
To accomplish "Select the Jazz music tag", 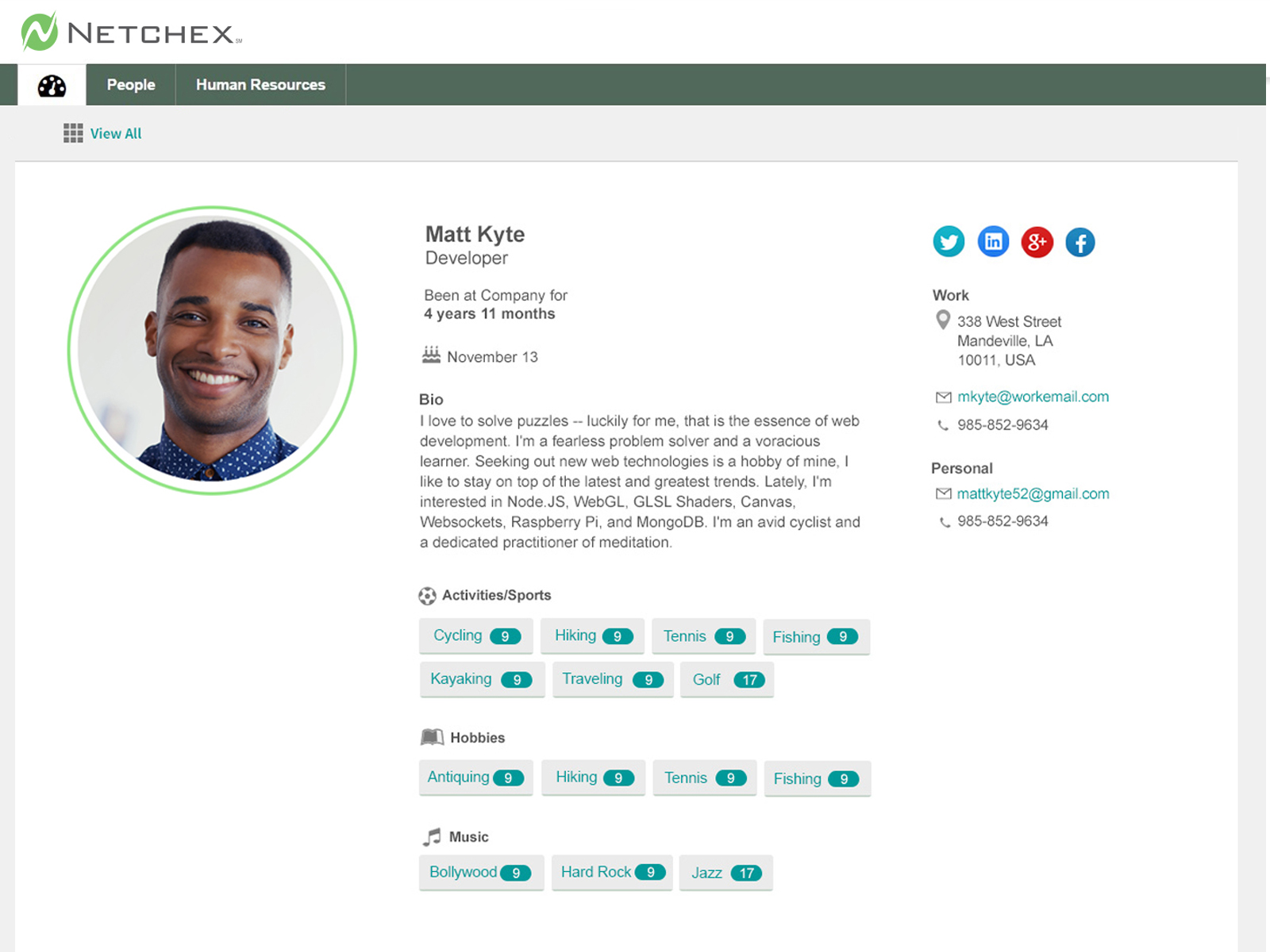I will (725, 873).
